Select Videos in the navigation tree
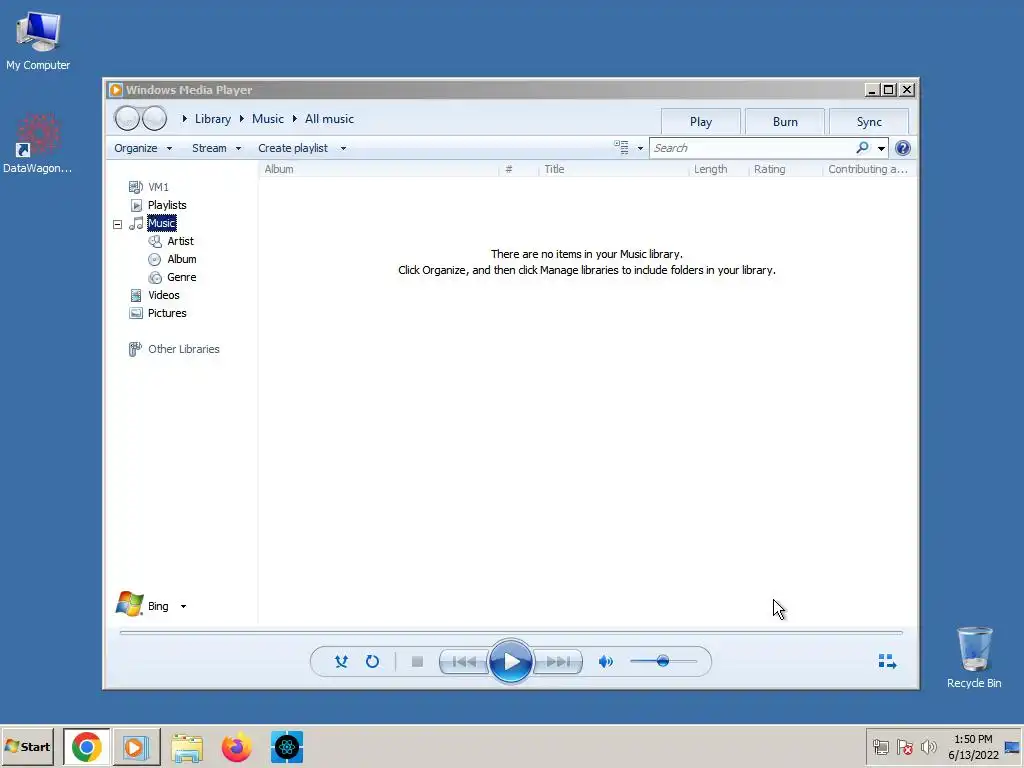This screenshot has height=768, width=1024. coord(163,295)
